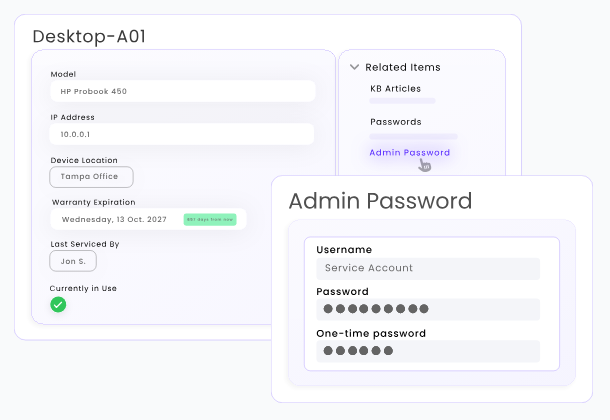Select the Last Serviced By label

point(85,244)
